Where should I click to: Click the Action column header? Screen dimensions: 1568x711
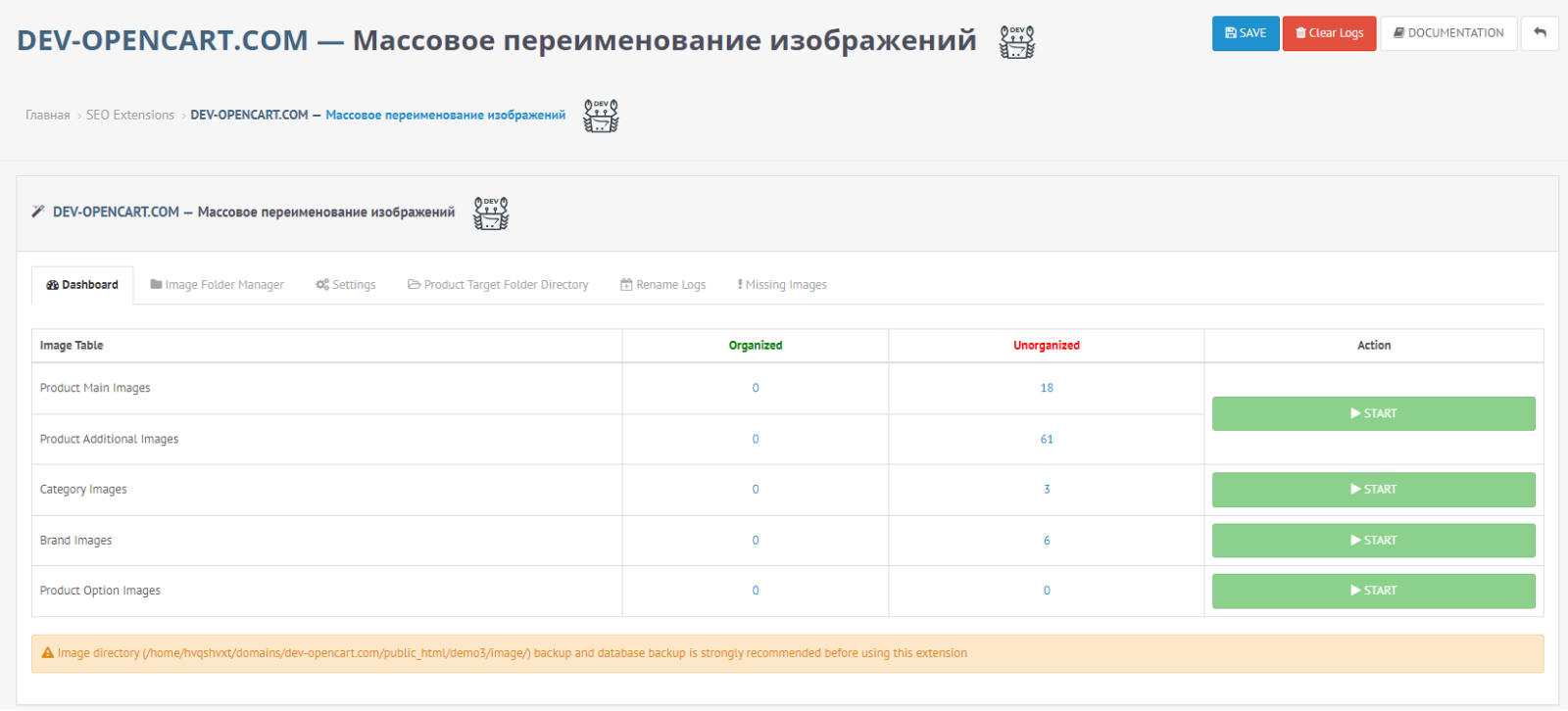pos(1374,346)
